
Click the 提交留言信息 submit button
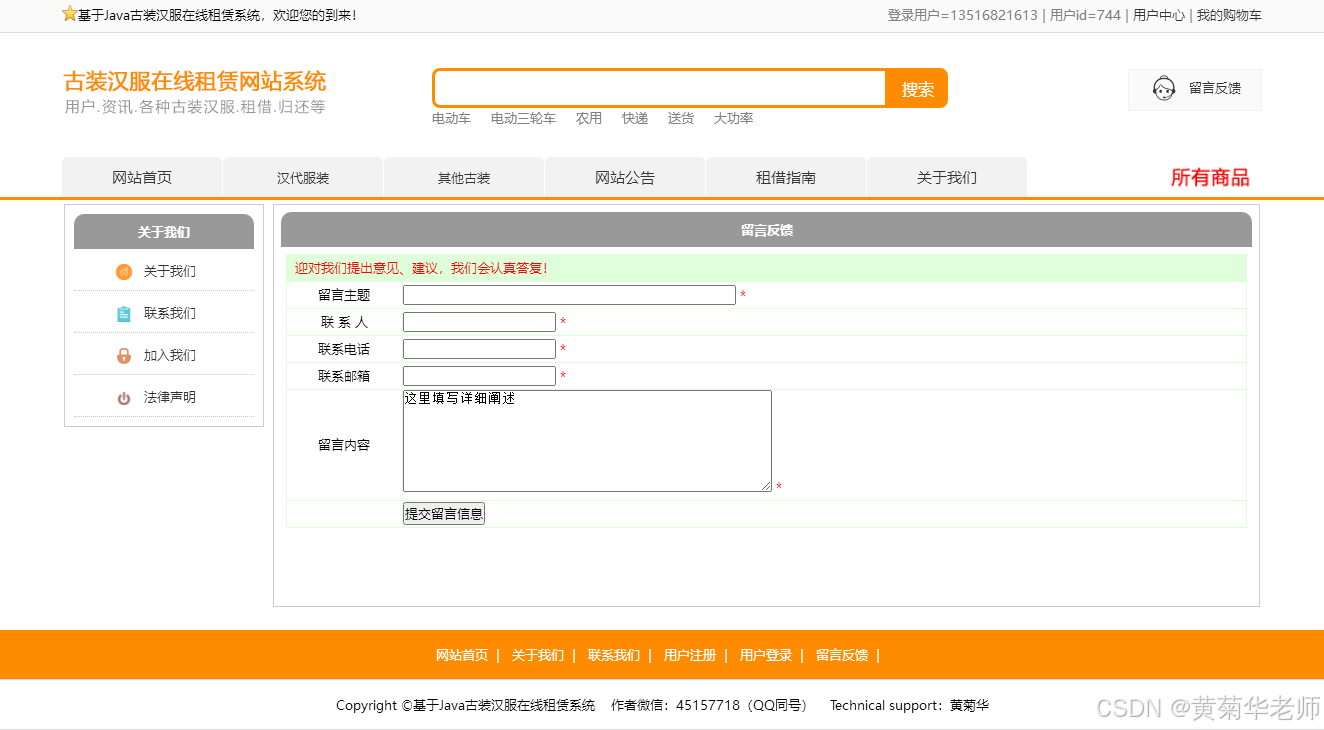pyautogui.click(x=444, y=514)
